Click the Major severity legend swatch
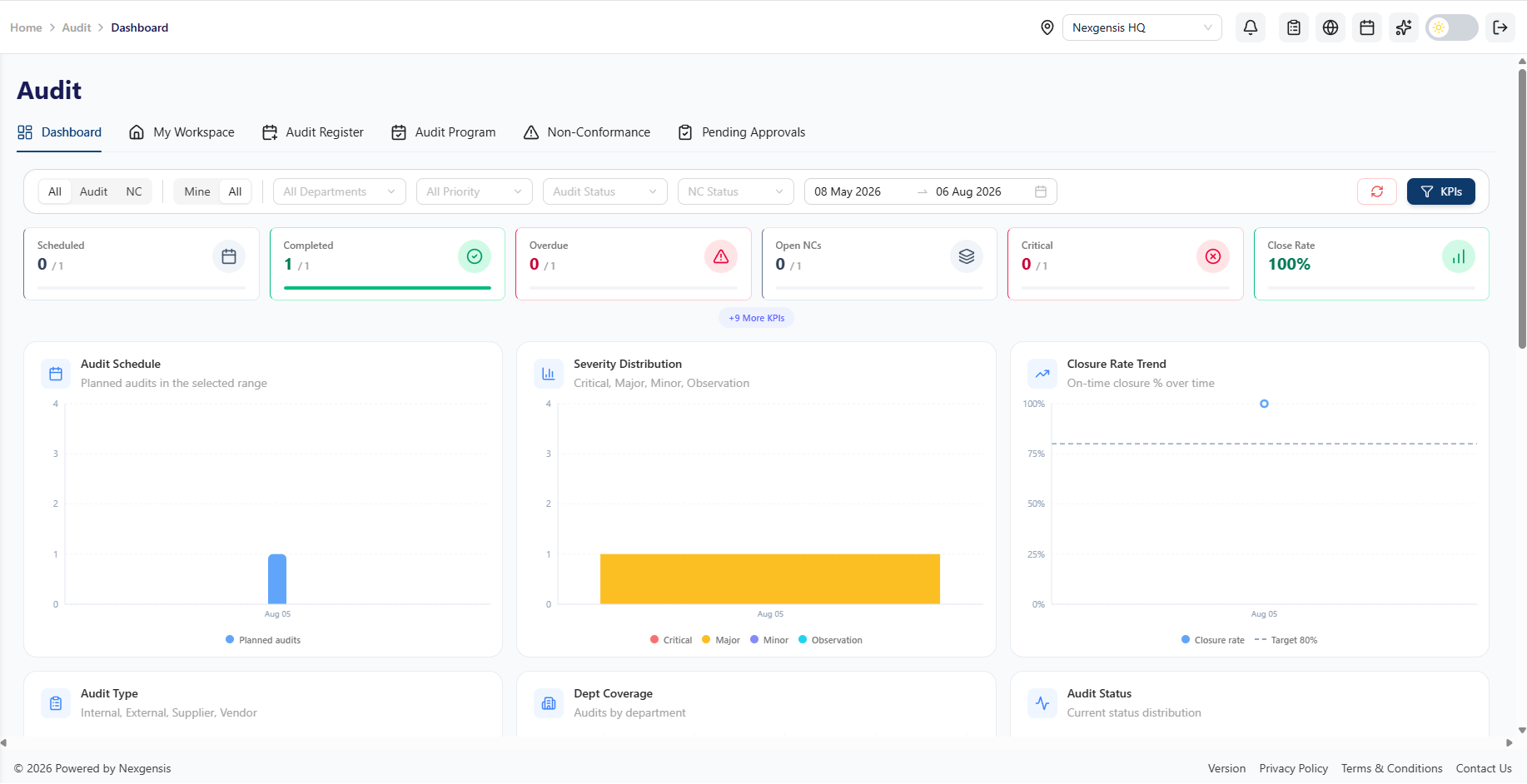 click(x=706, y=640)
